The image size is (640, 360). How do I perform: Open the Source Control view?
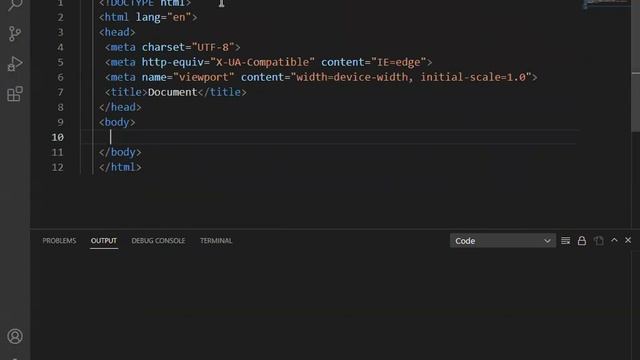click(x=15, y=33)
